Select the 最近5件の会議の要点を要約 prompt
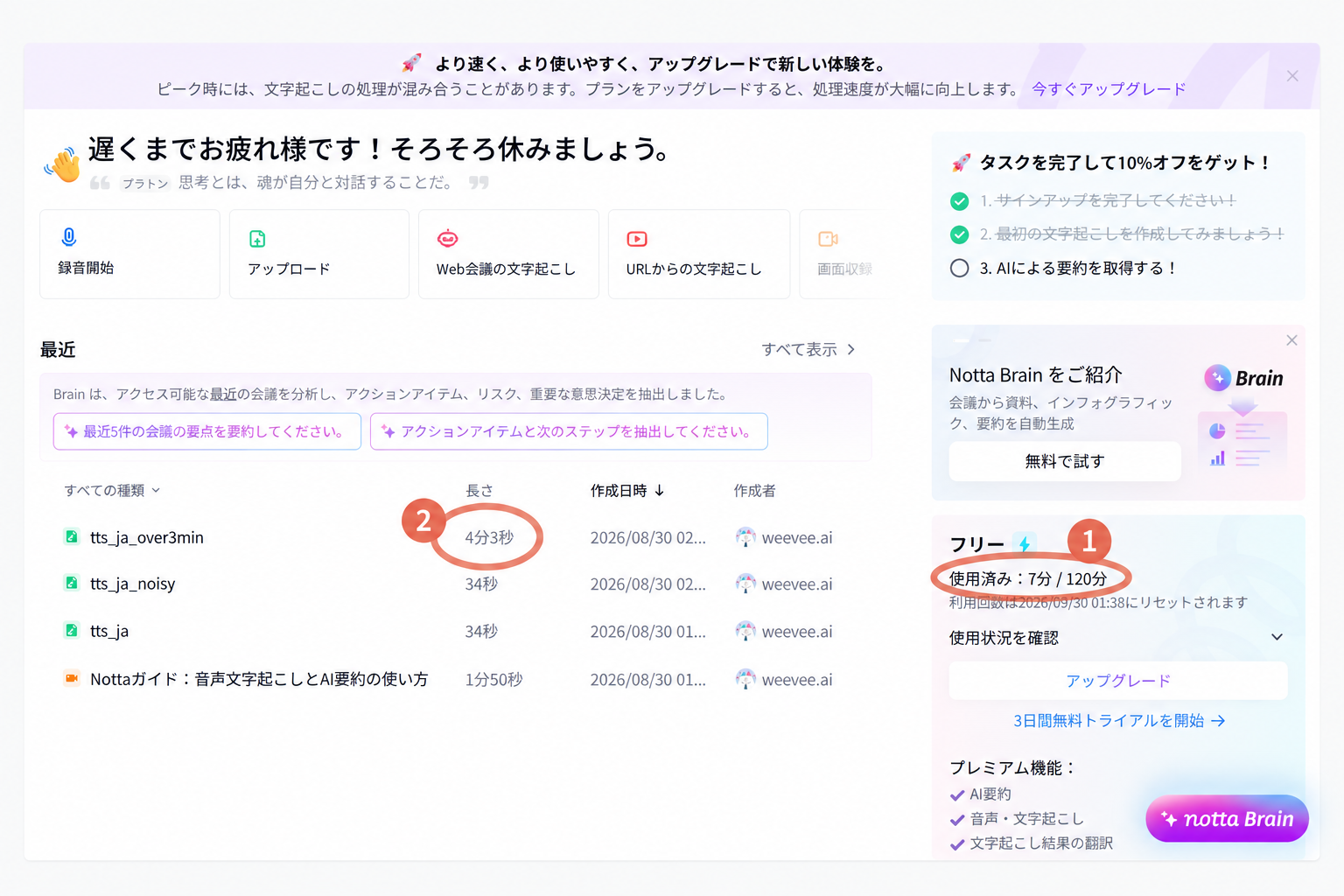Viewport: 1344px width, 896px height. 207,431
